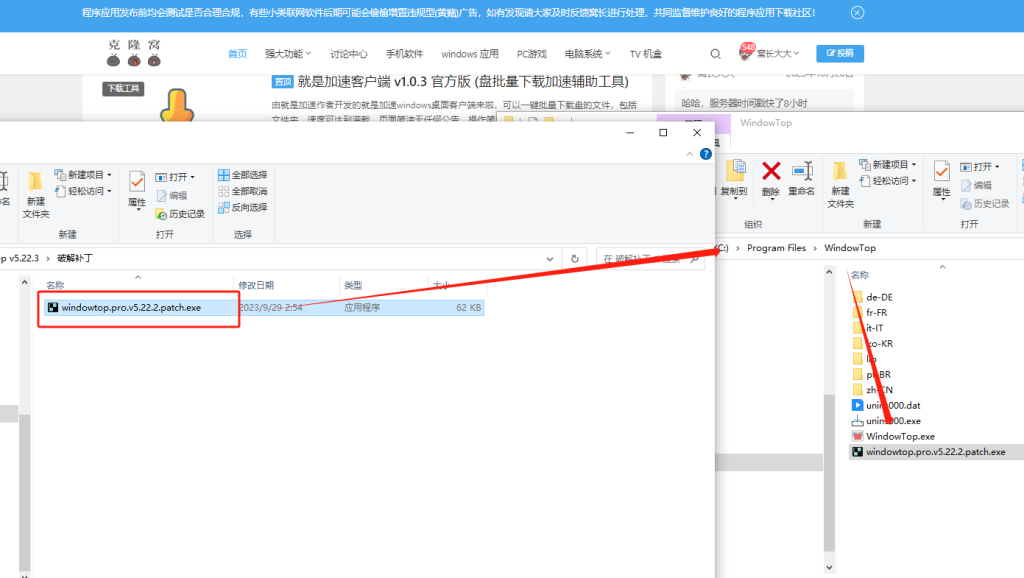Click the 应用程序 type cell
The width and height of the screenshot is (1024, 578).
point(362,308)
